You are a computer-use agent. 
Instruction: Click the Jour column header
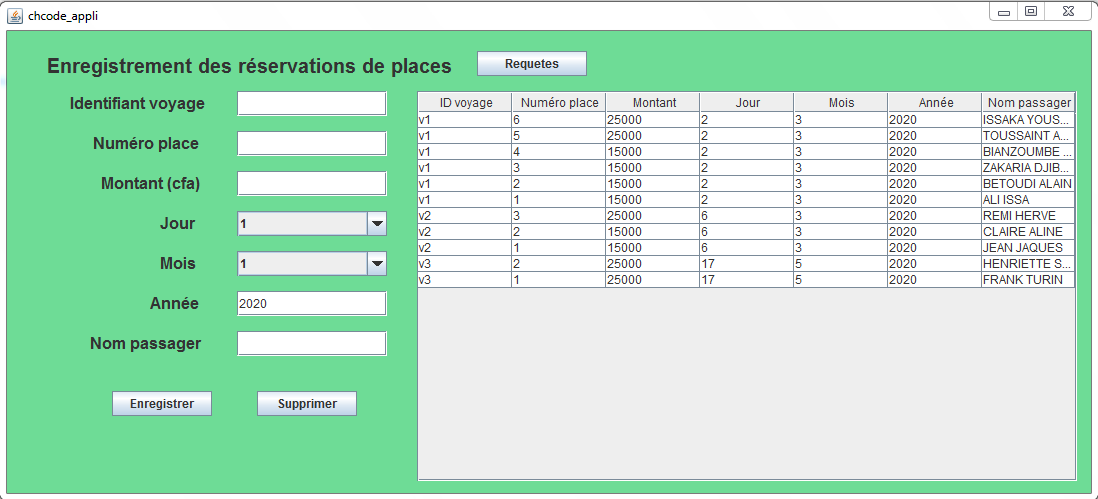pos(746,102)
